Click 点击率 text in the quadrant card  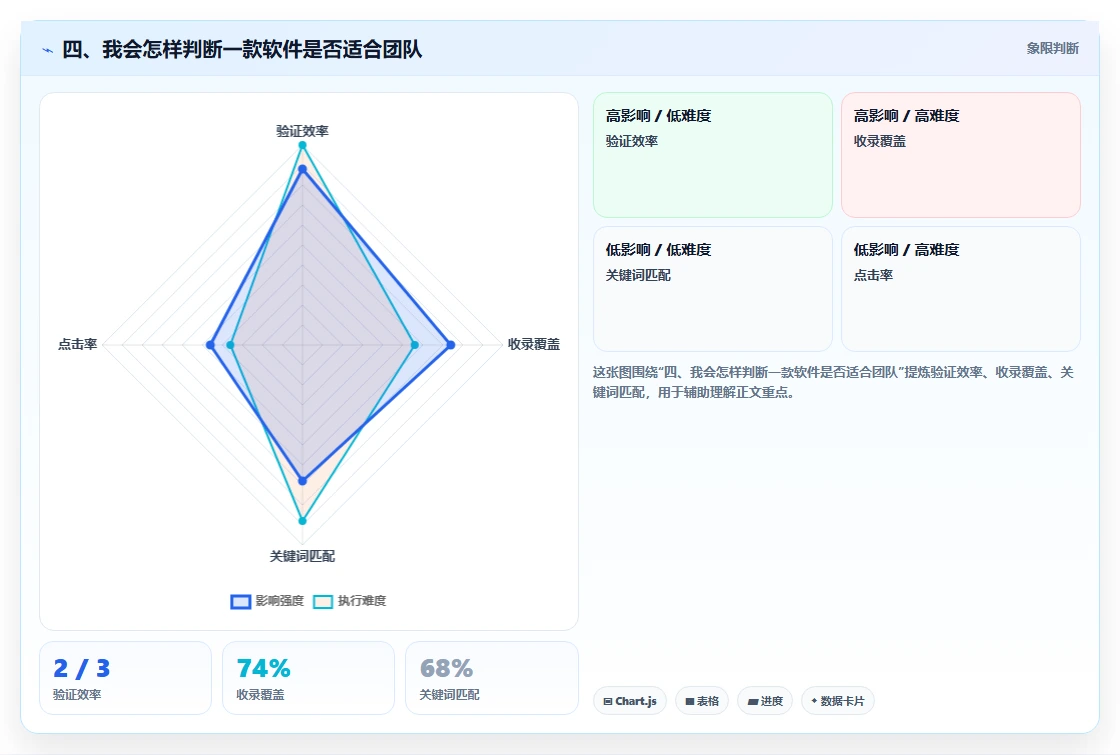(x=873, y=275)
